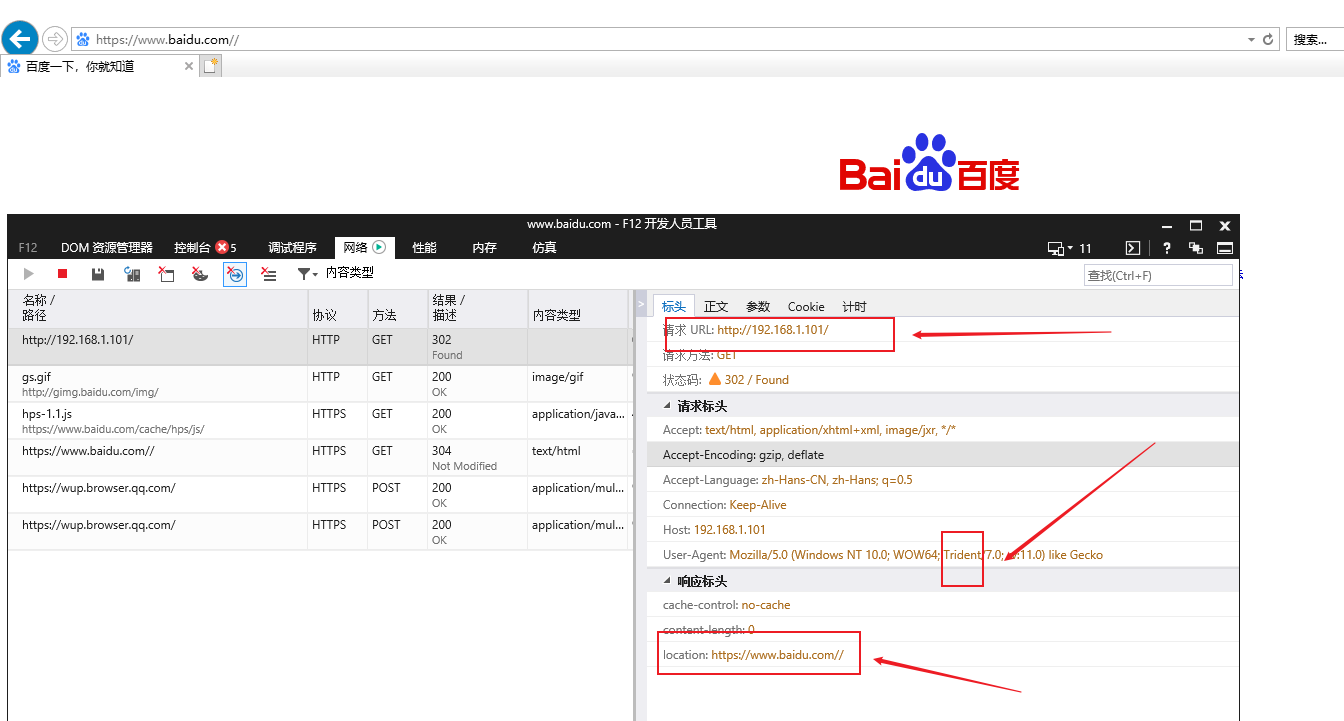The width and height of the screenshot is (1344, 721).
Task: Click the Host: 192.168.1.101 header row
Action: point(943,530)
